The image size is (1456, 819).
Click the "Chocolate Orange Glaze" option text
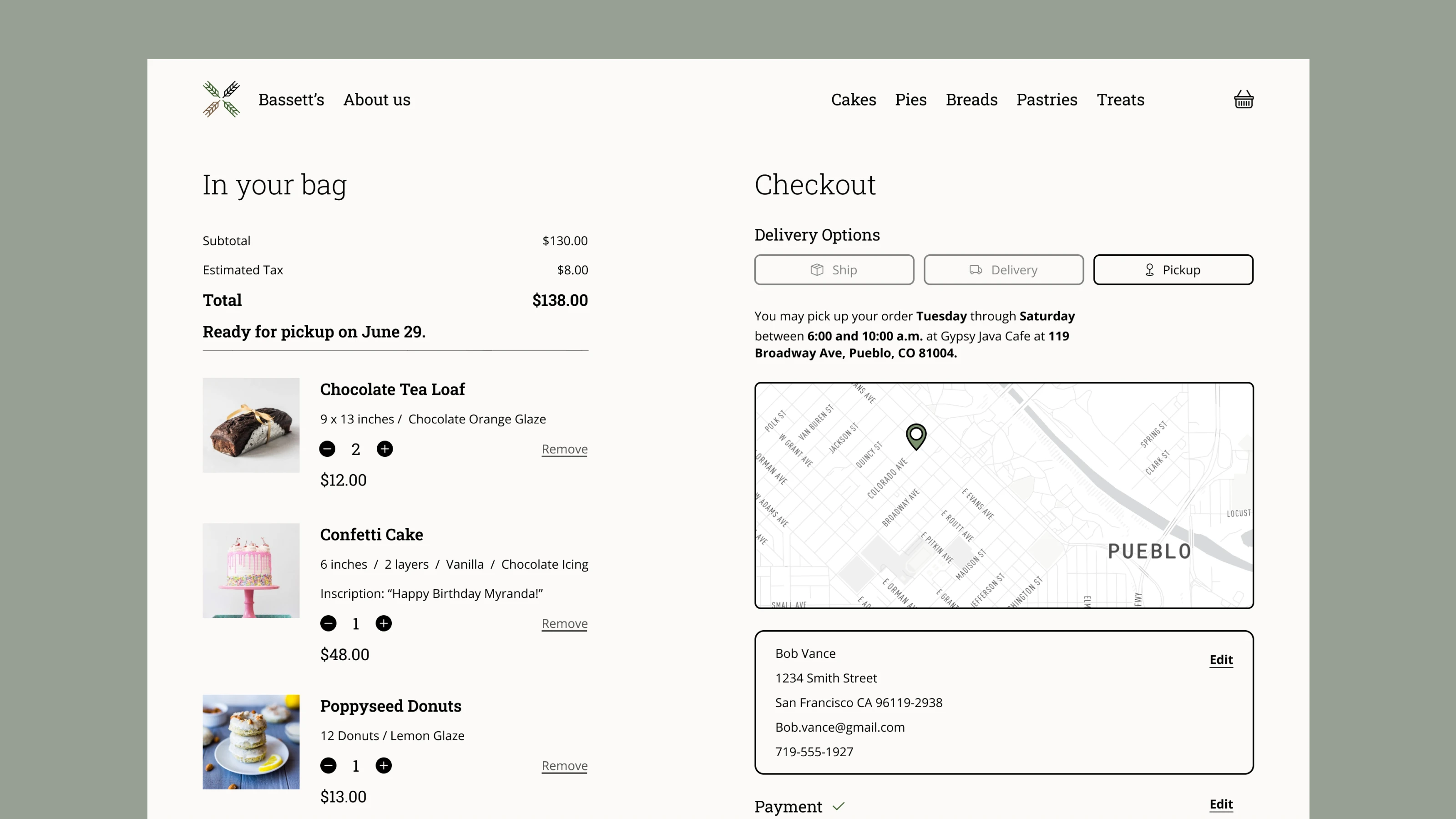pos(477,420)
